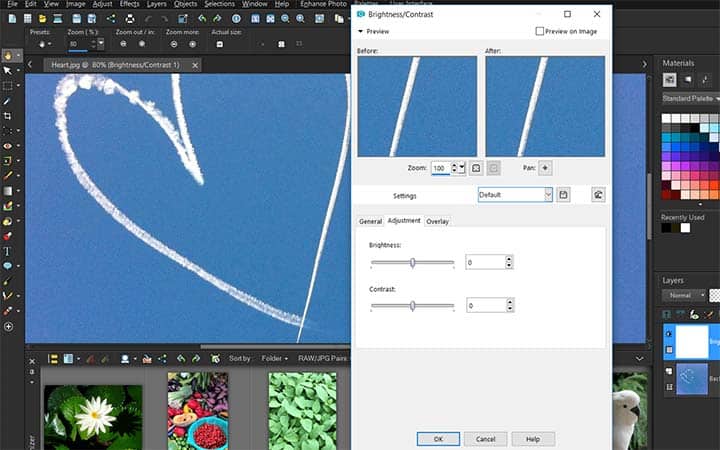Click the Cancel button
The image size is (720, 450).
[485, 439]
